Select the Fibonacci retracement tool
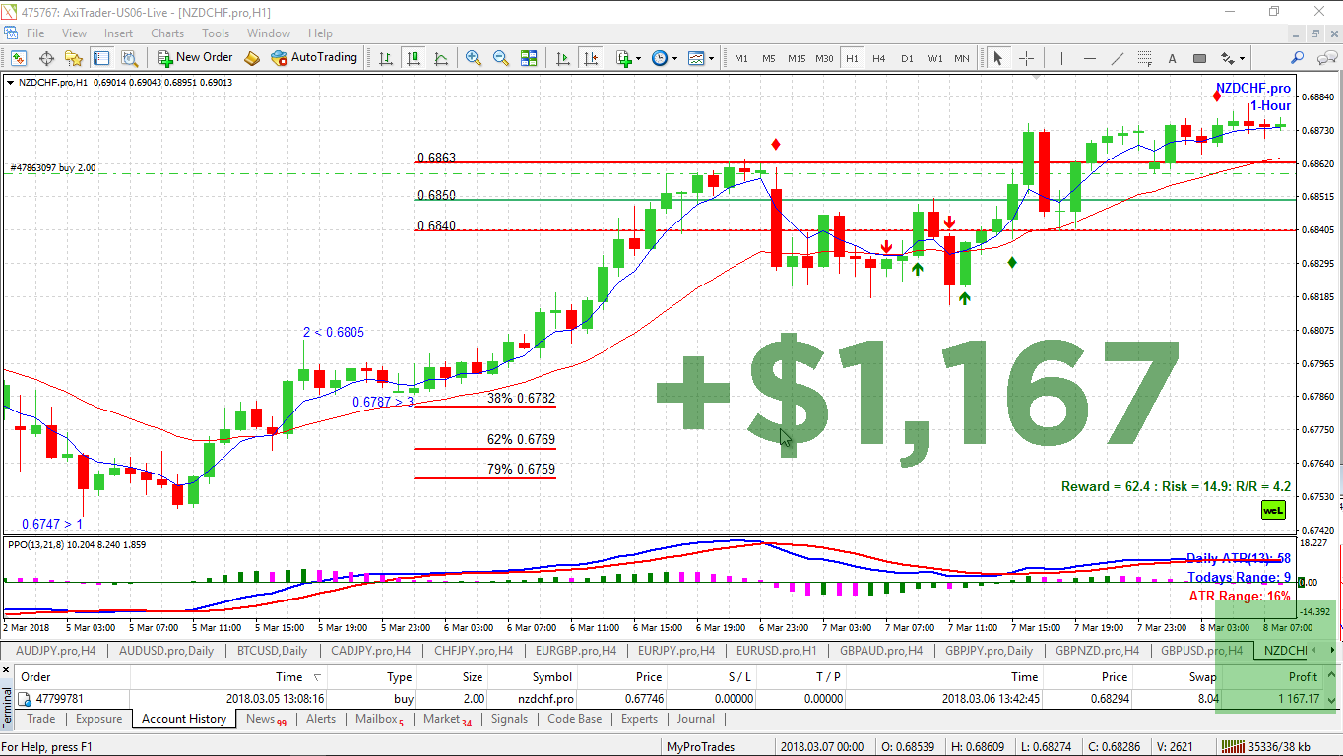1343x756 pixels. pyautogui.click(x=1146, y=58)
